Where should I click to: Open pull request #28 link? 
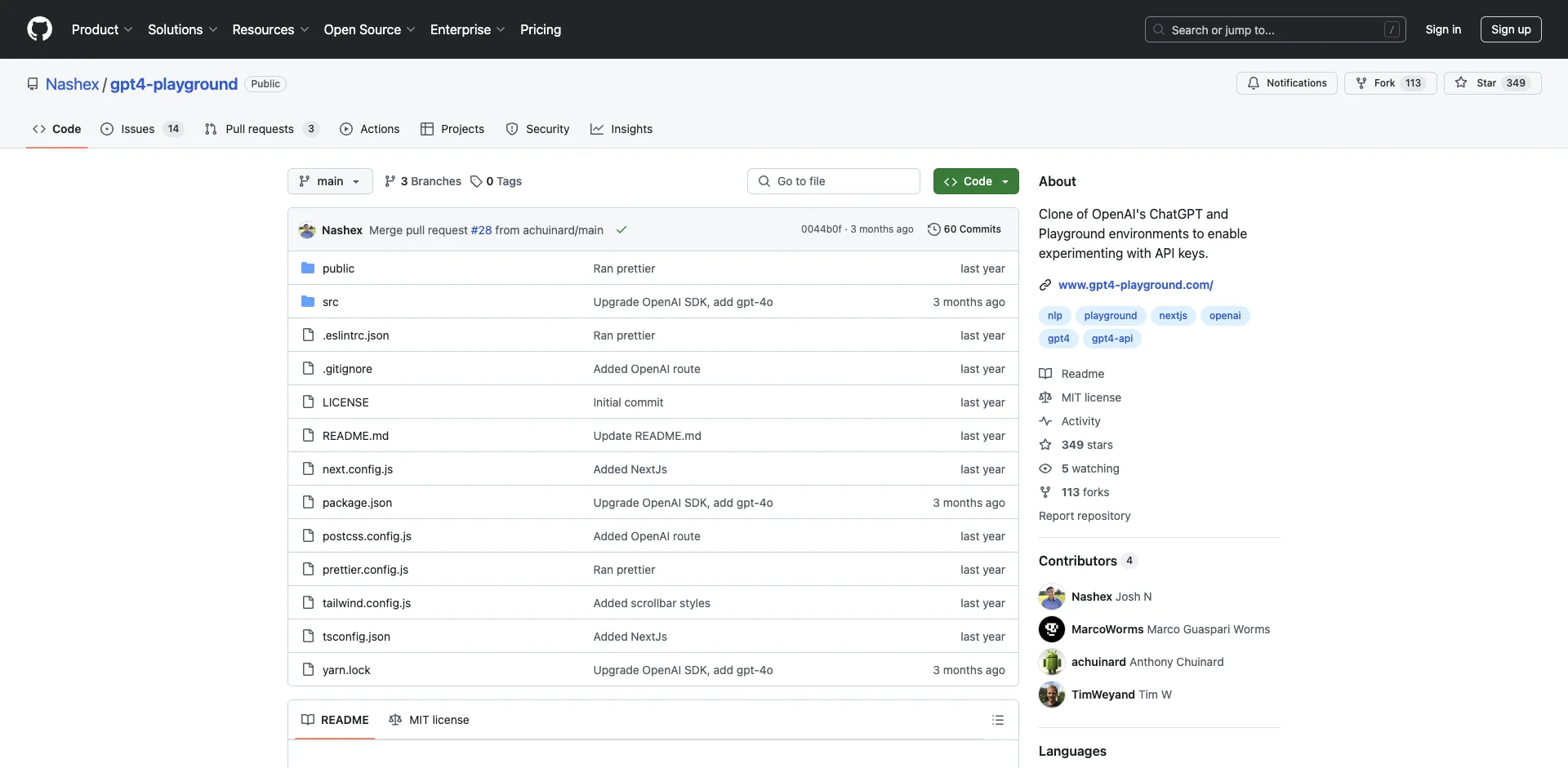click(481, 230)
